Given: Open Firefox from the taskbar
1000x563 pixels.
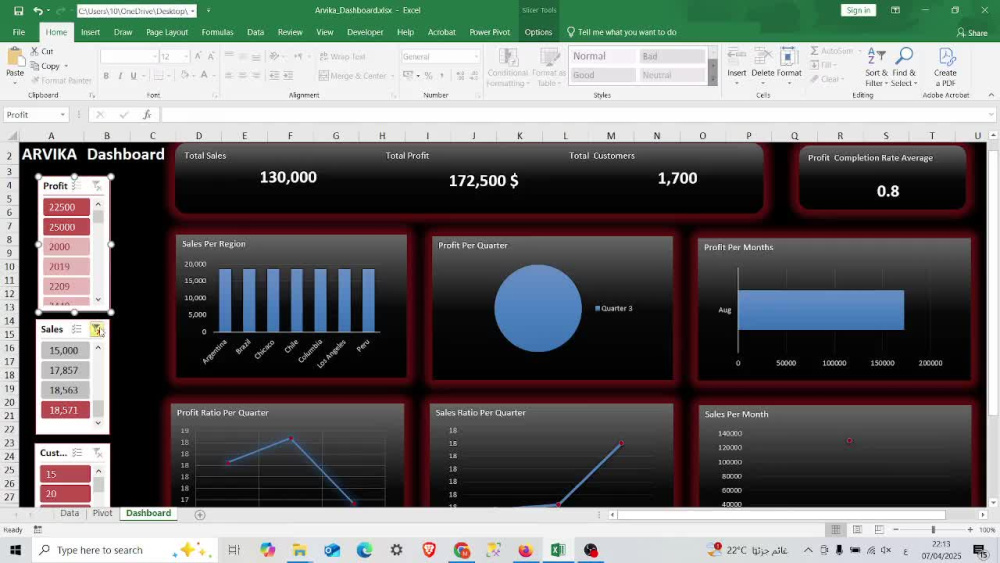Looking at the screenshot, I should 526,550.
